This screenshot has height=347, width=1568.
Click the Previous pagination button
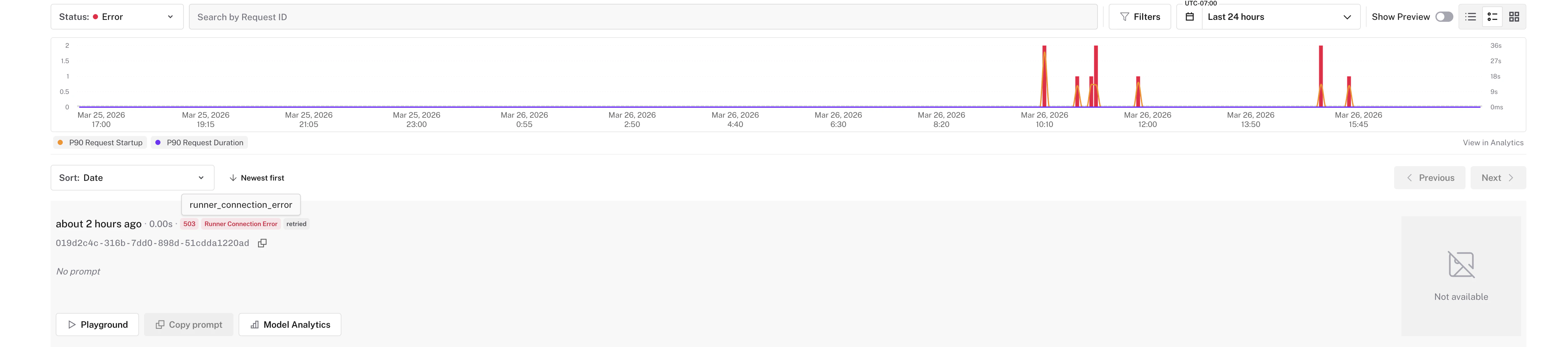(1430, 177)
